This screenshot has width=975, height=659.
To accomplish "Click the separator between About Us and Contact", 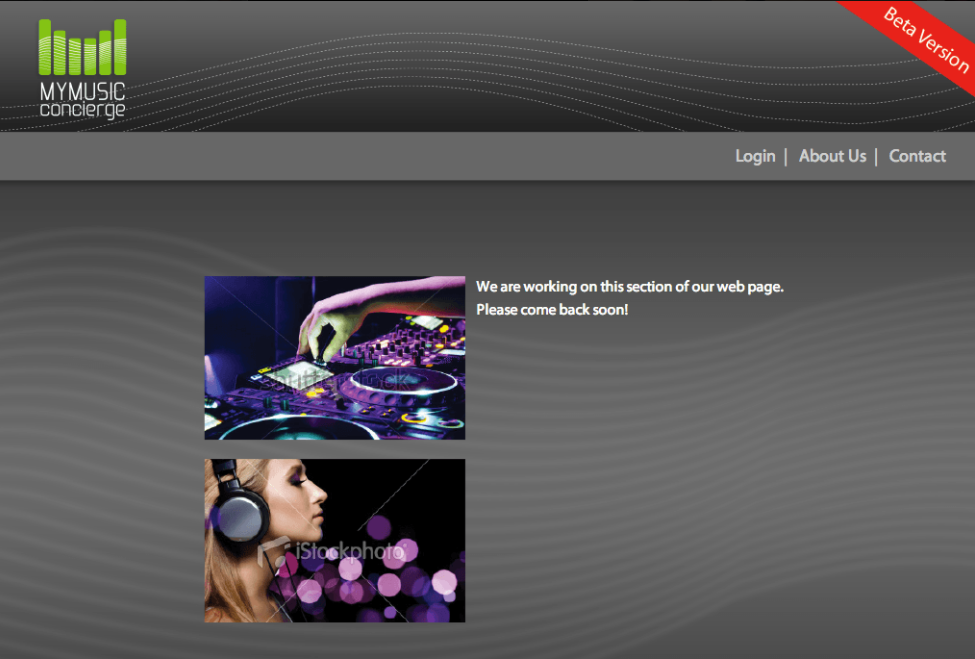I will 876,156.
